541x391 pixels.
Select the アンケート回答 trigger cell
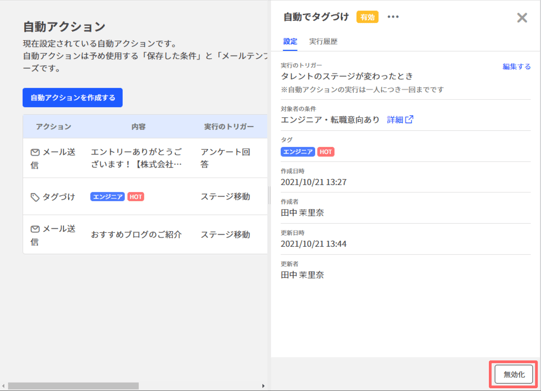(x=225, y=158)
